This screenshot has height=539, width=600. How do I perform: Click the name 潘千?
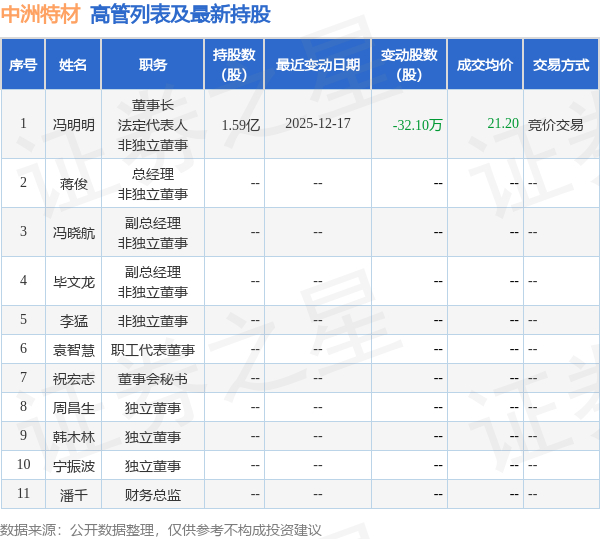[x=73, y=495]
